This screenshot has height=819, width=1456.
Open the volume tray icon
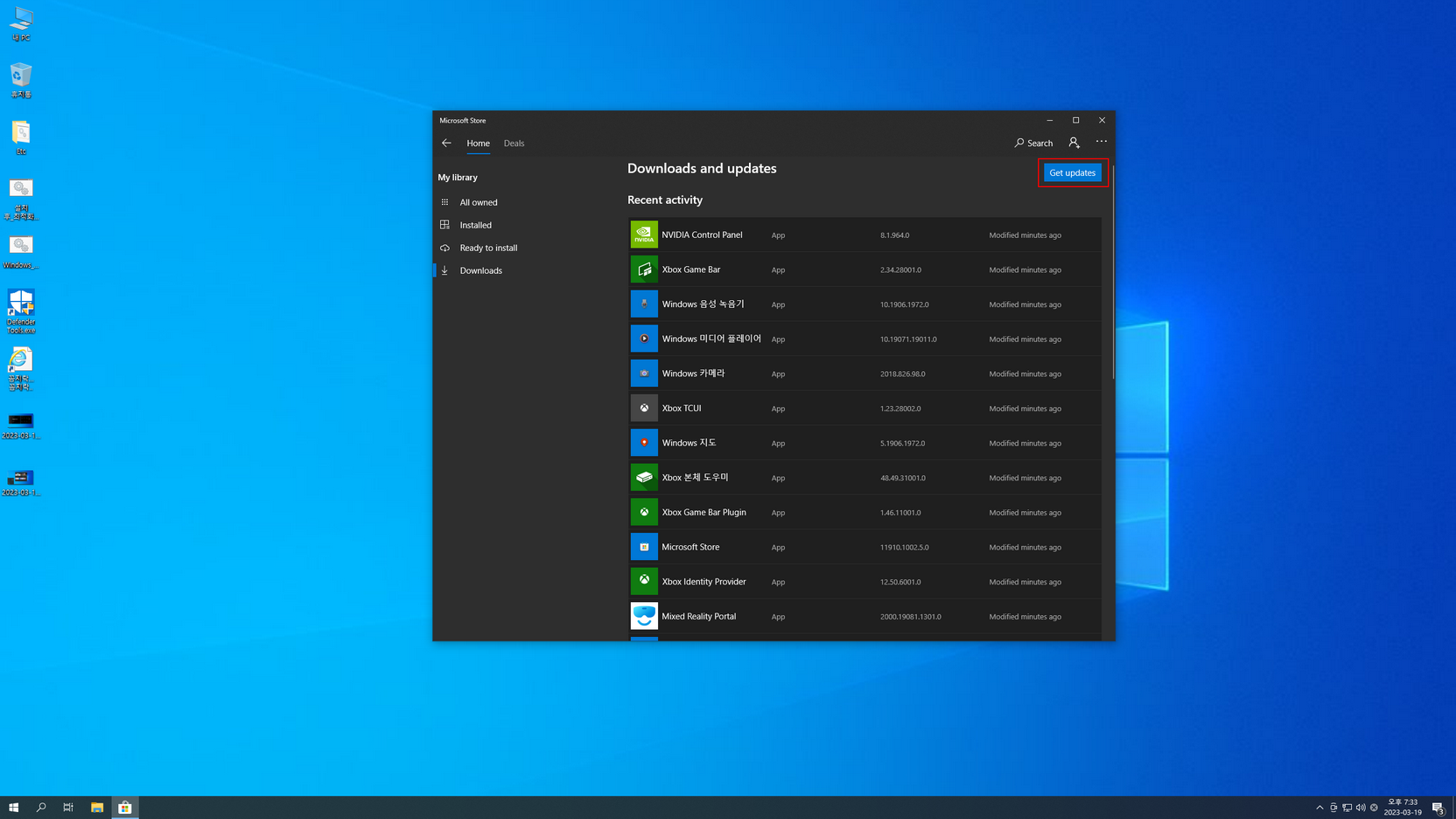1361,808
